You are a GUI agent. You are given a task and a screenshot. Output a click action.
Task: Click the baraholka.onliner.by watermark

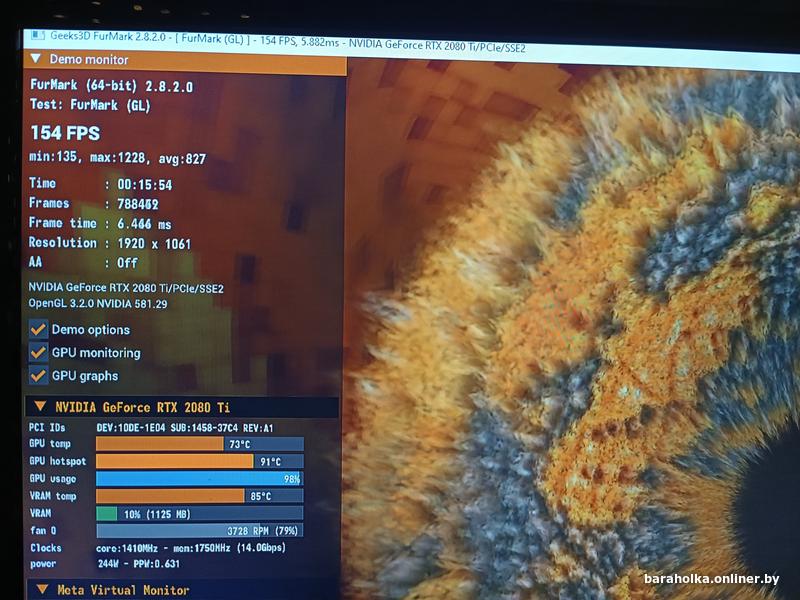click(711, 580)
